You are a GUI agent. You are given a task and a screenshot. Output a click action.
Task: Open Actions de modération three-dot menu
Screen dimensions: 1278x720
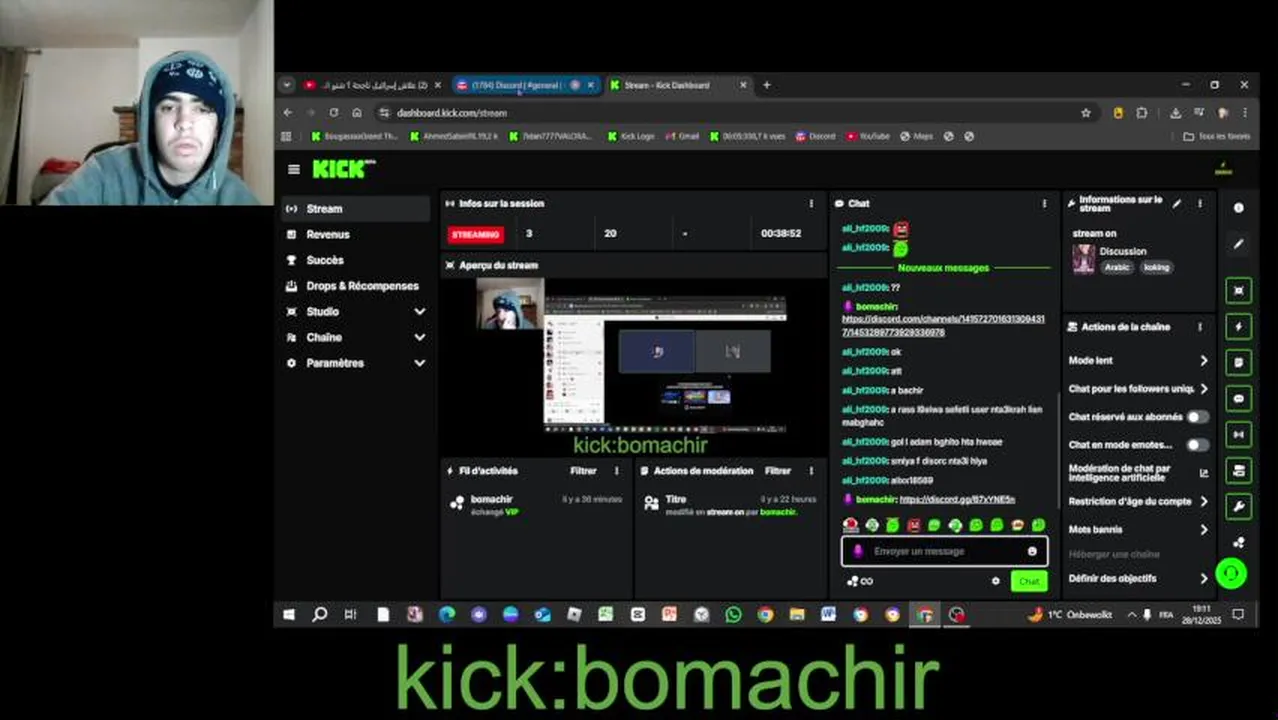click(811, 471)
